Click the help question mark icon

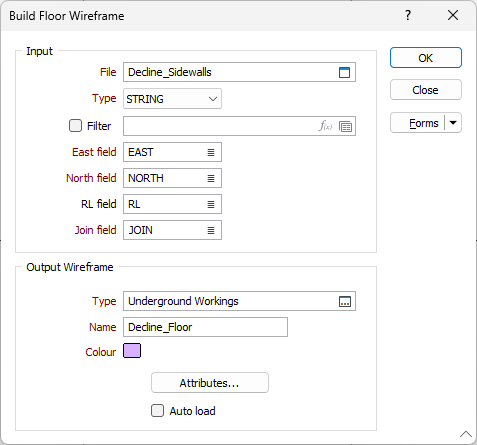coord(408,15)
